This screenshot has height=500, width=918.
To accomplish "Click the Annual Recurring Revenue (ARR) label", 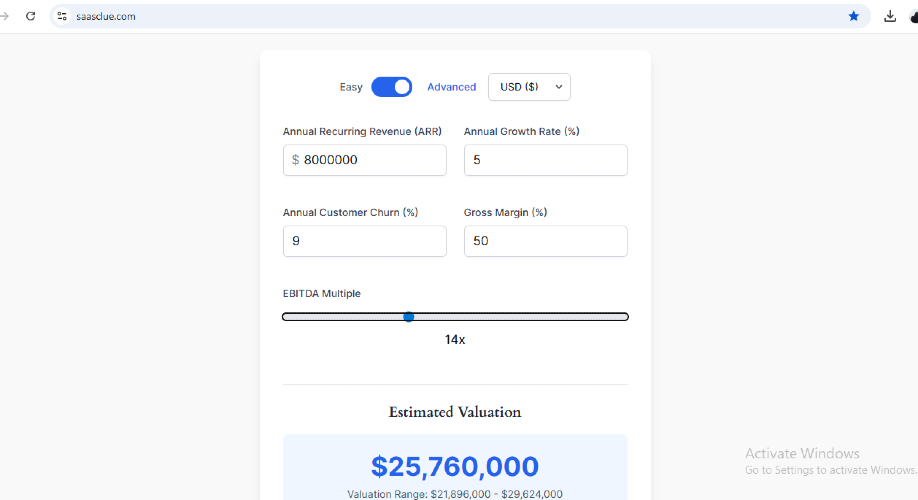I will (362, 132).
